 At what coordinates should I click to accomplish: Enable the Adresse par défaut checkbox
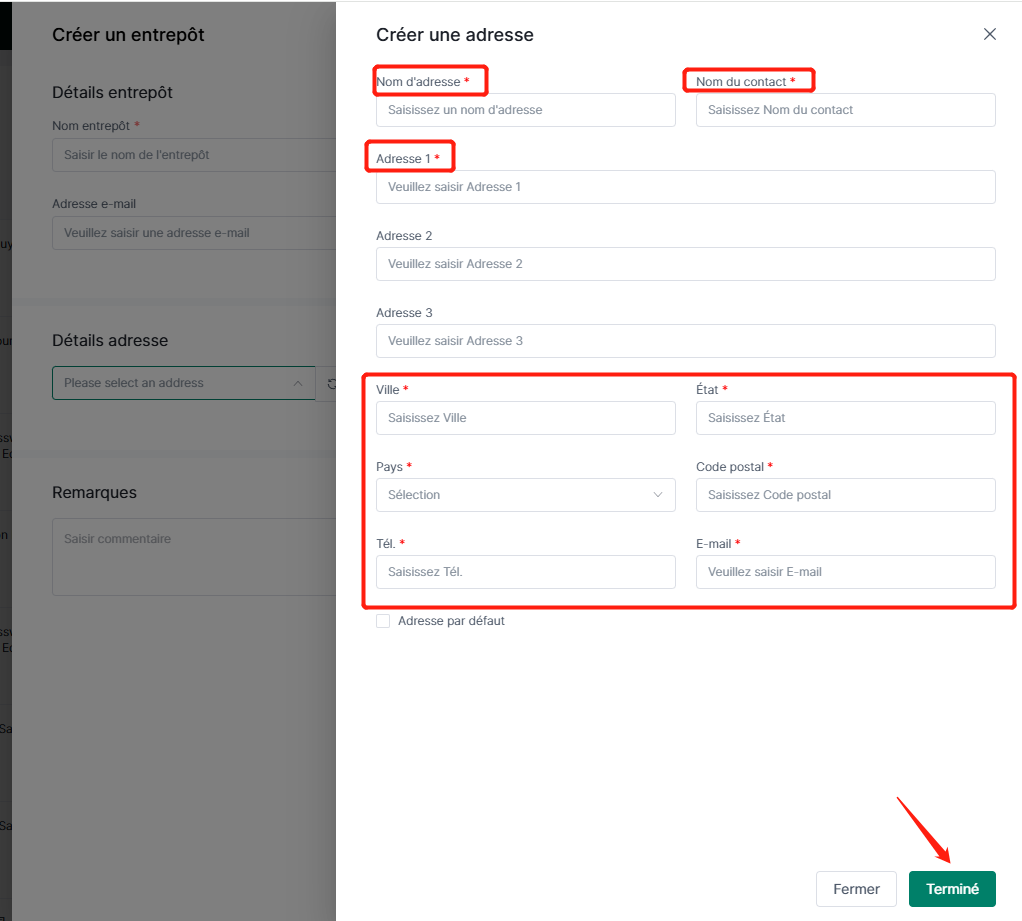pyautogui.click(x=383, y=621)
